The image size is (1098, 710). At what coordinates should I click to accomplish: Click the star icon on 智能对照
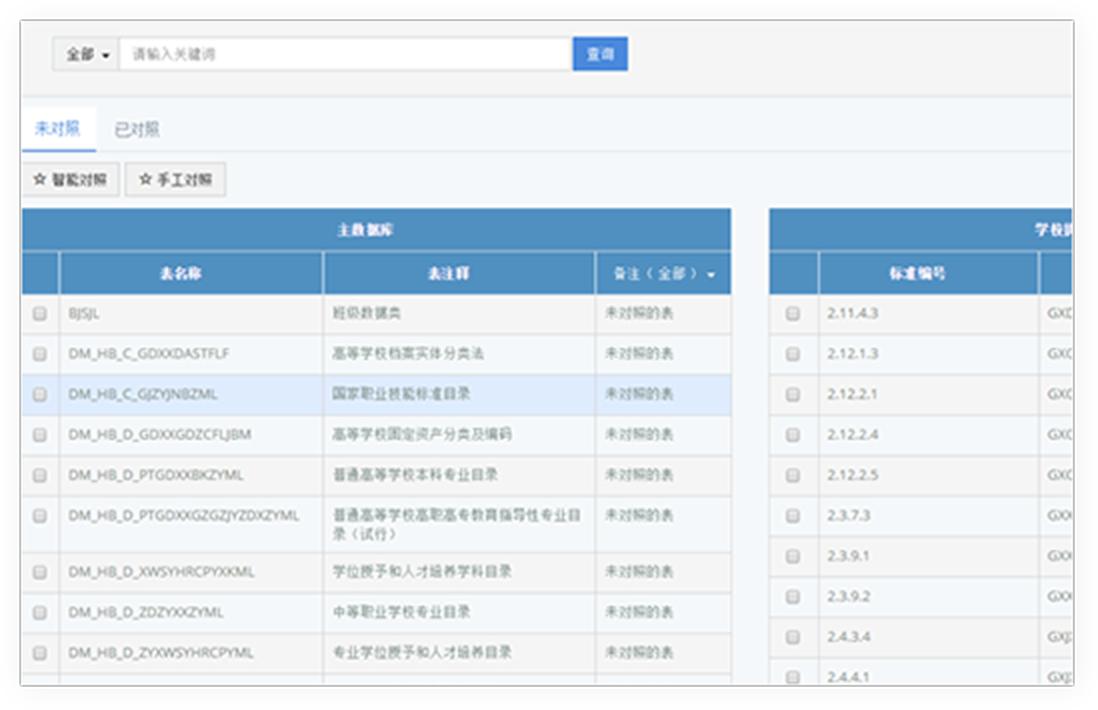[40, 180]
